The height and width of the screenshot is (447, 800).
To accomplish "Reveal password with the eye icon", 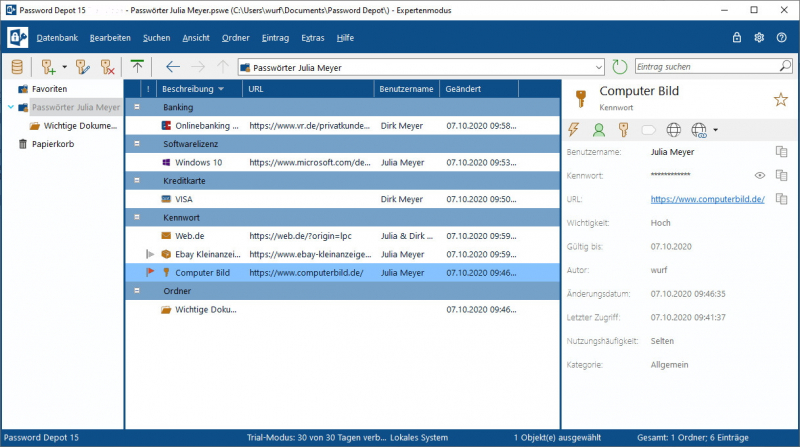I will pyautogui.click(x=760, y=175).
